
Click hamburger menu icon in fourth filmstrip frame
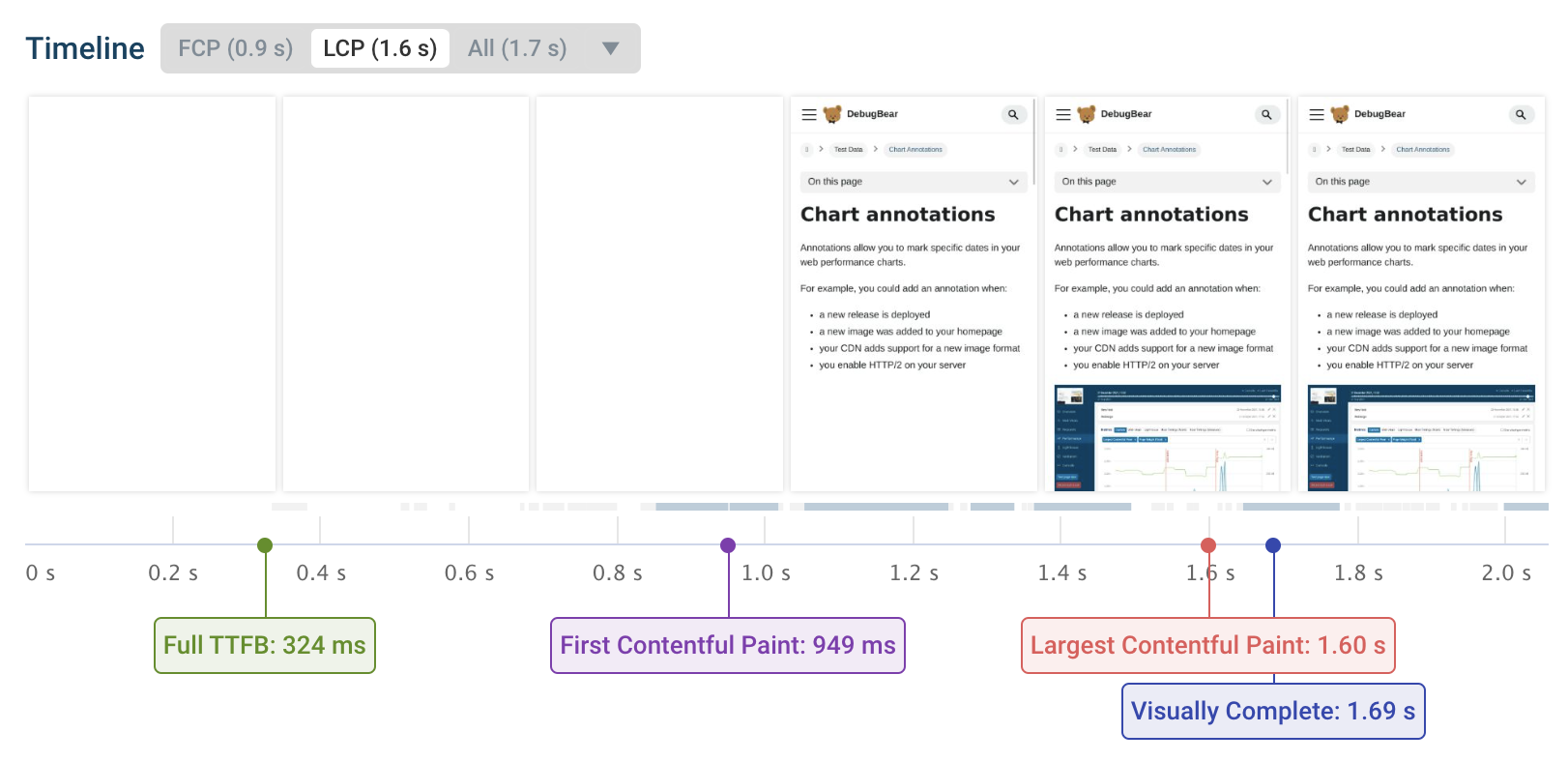809,114
